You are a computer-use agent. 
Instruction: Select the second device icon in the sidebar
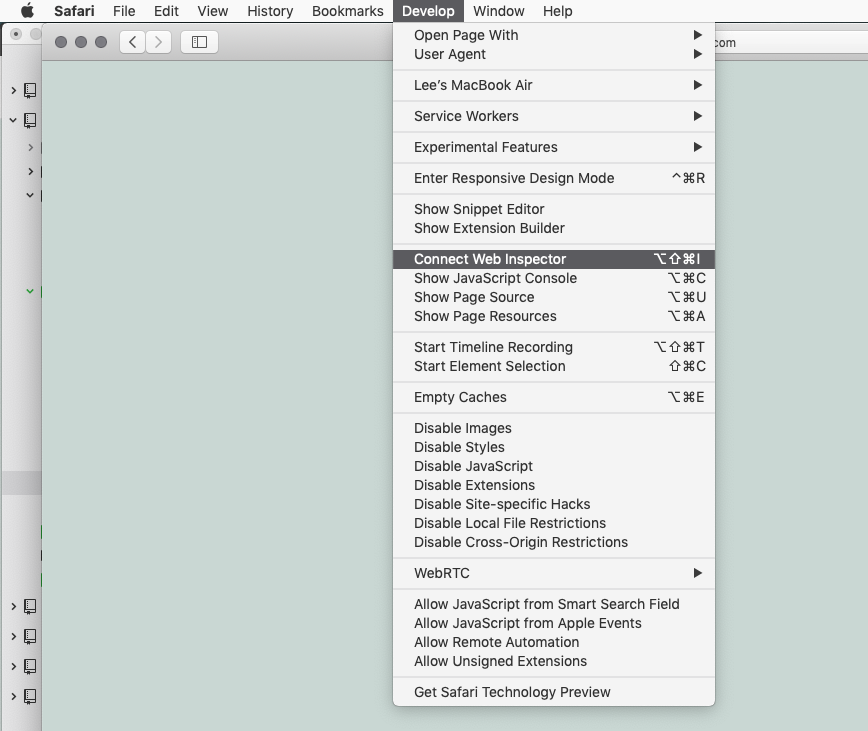pyautogui.click(x=30, y=120)
